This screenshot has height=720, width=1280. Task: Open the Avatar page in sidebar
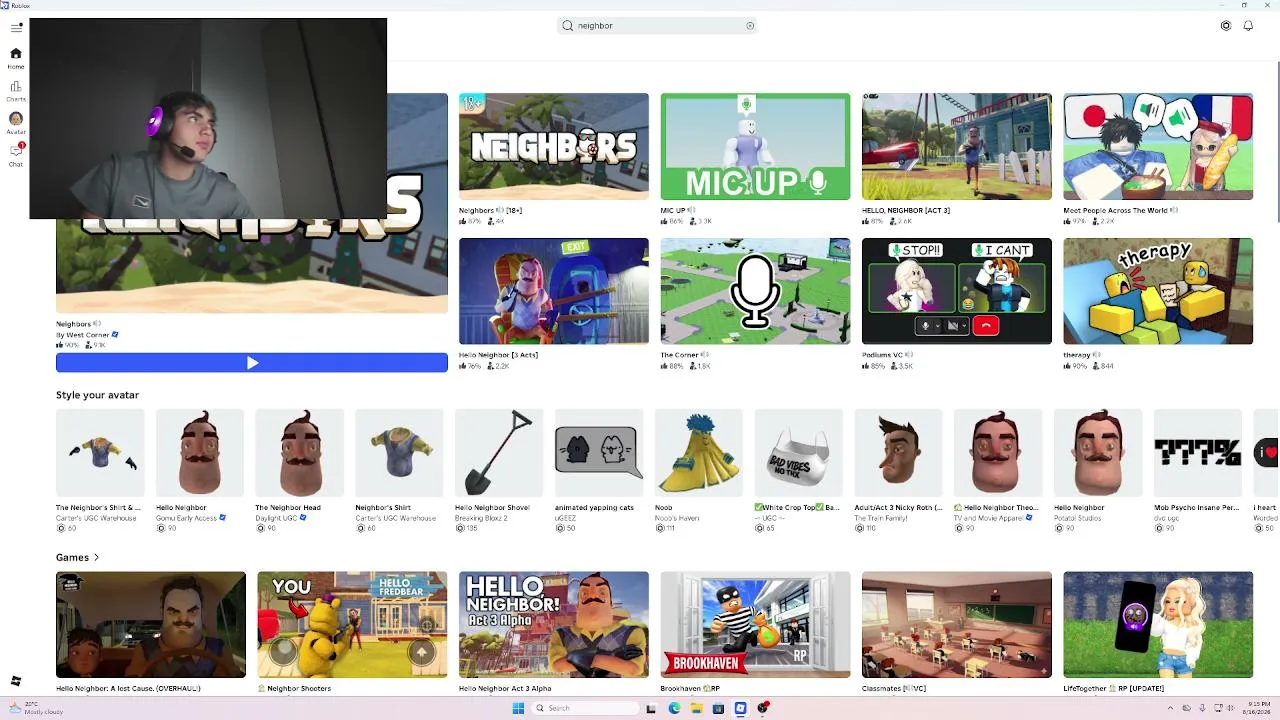pyautogui.click(x=16, y=123)
